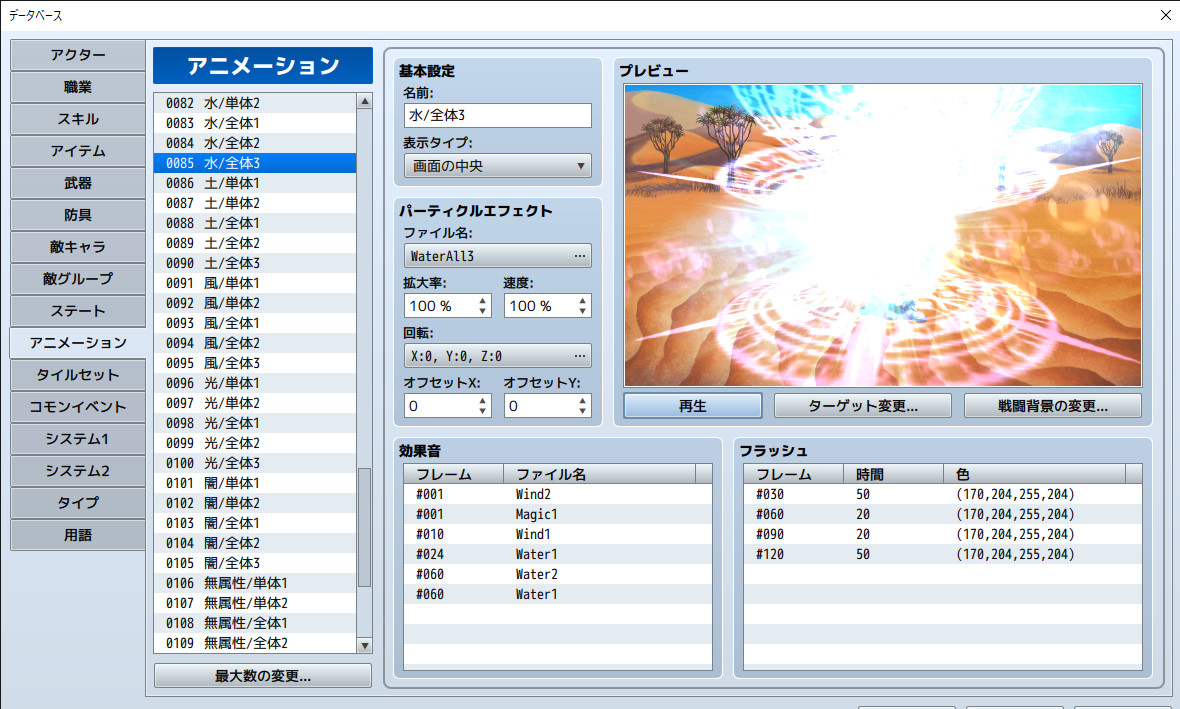Click the down arrow on the 速度 spinner
Viewport: 1180px width, 709px height.
(x=582, y=309)
